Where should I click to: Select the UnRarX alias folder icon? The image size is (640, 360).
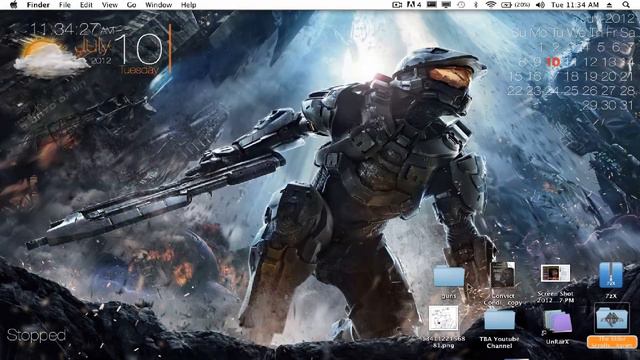click(557, 322)
